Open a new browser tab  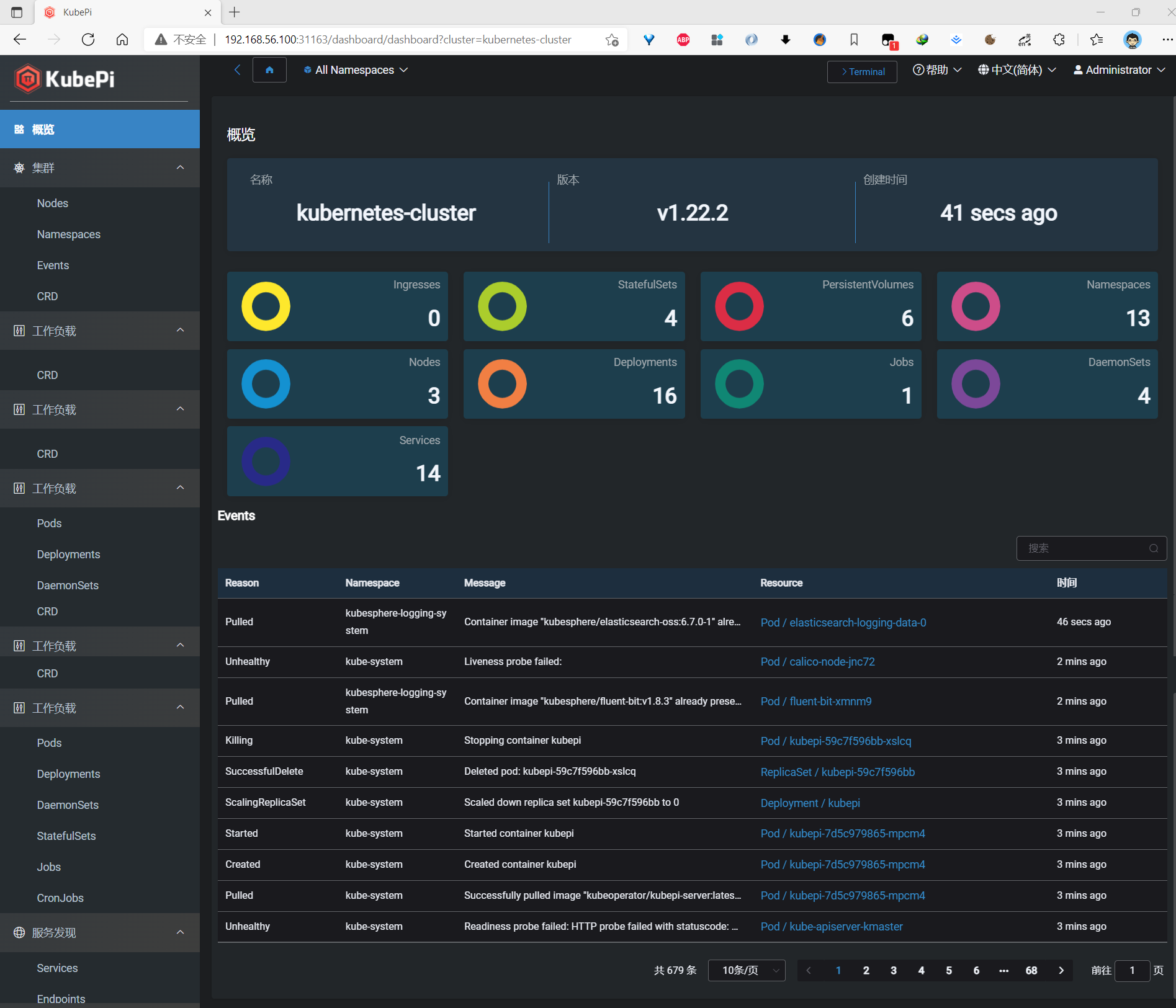pos(235,12)
